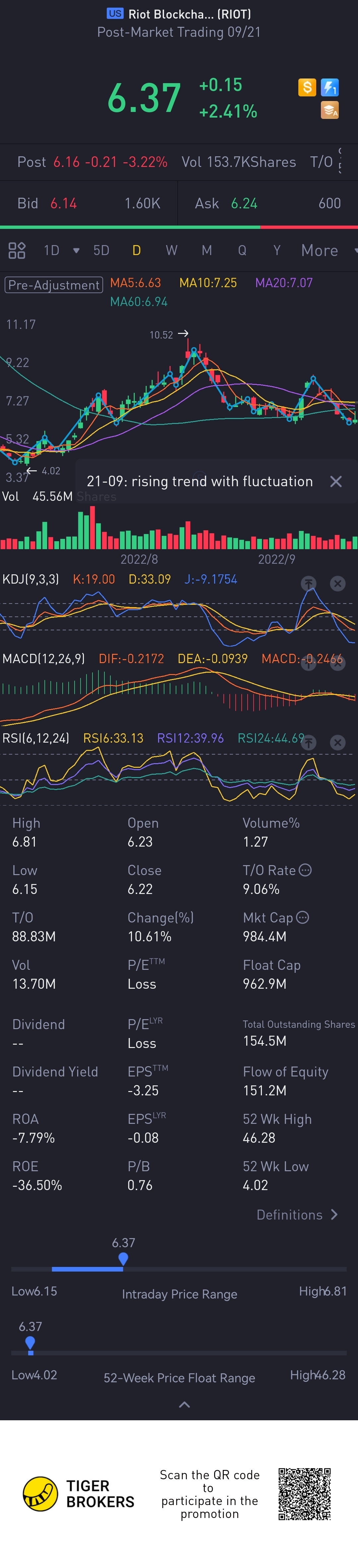
Task: Tap the bid/ask ratio bar
Action: (x=179, y=227)
